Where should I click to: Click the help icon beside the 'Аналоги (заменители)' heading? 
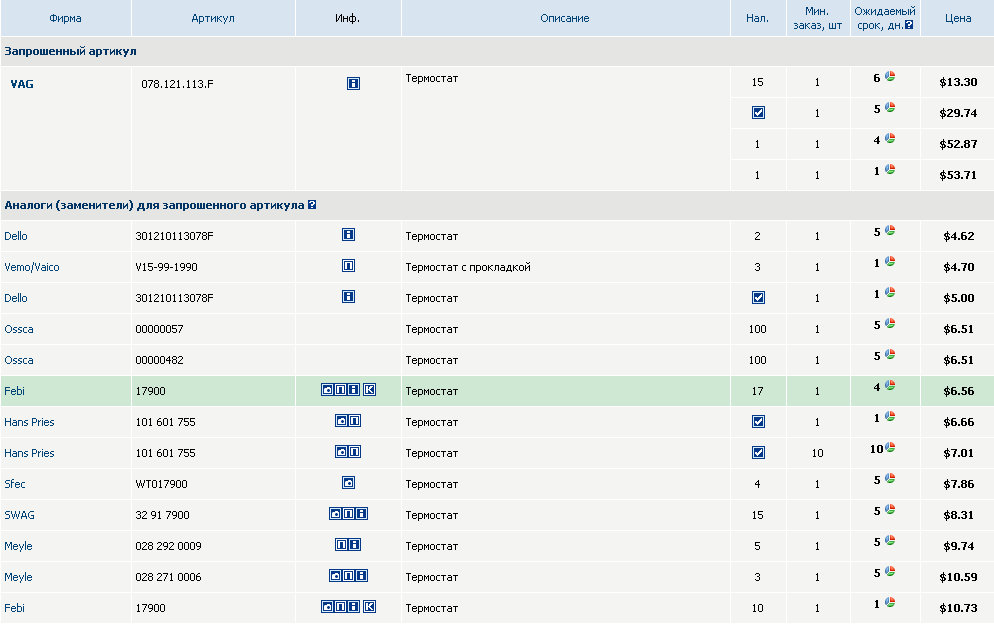[x=312, y=205]
